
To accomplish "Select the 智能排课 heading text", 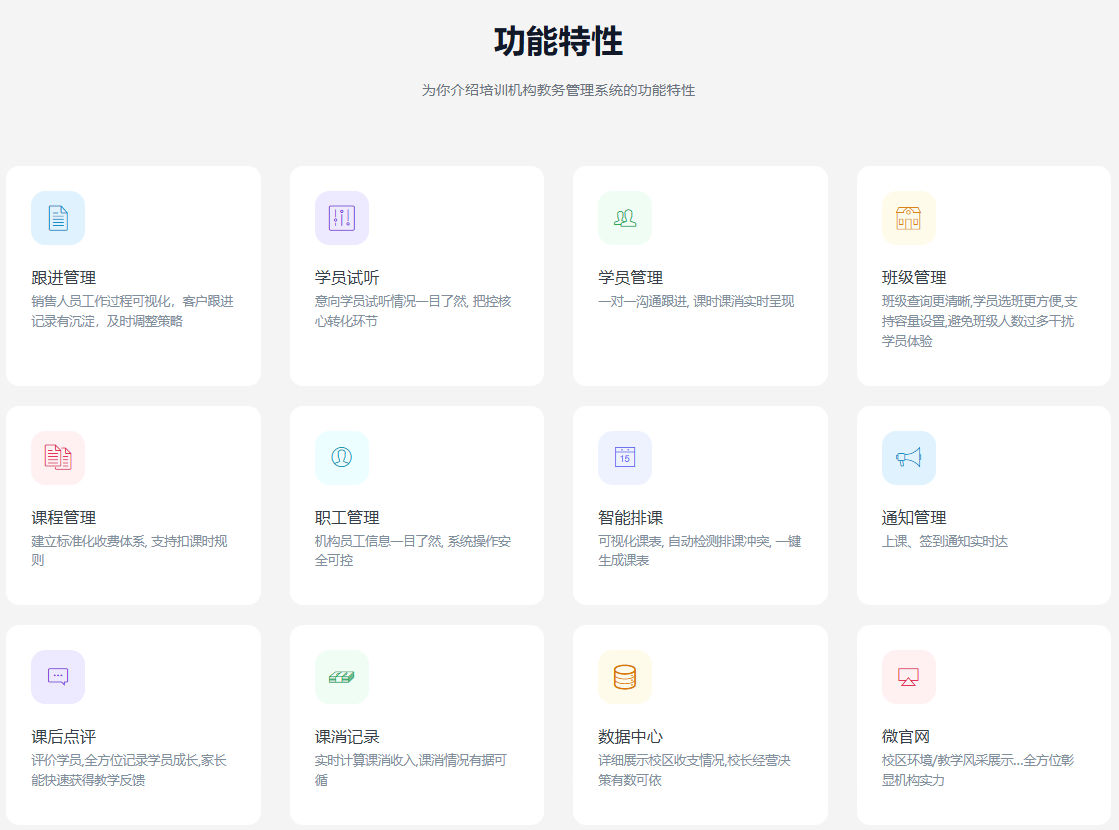I will coord(630,518).
